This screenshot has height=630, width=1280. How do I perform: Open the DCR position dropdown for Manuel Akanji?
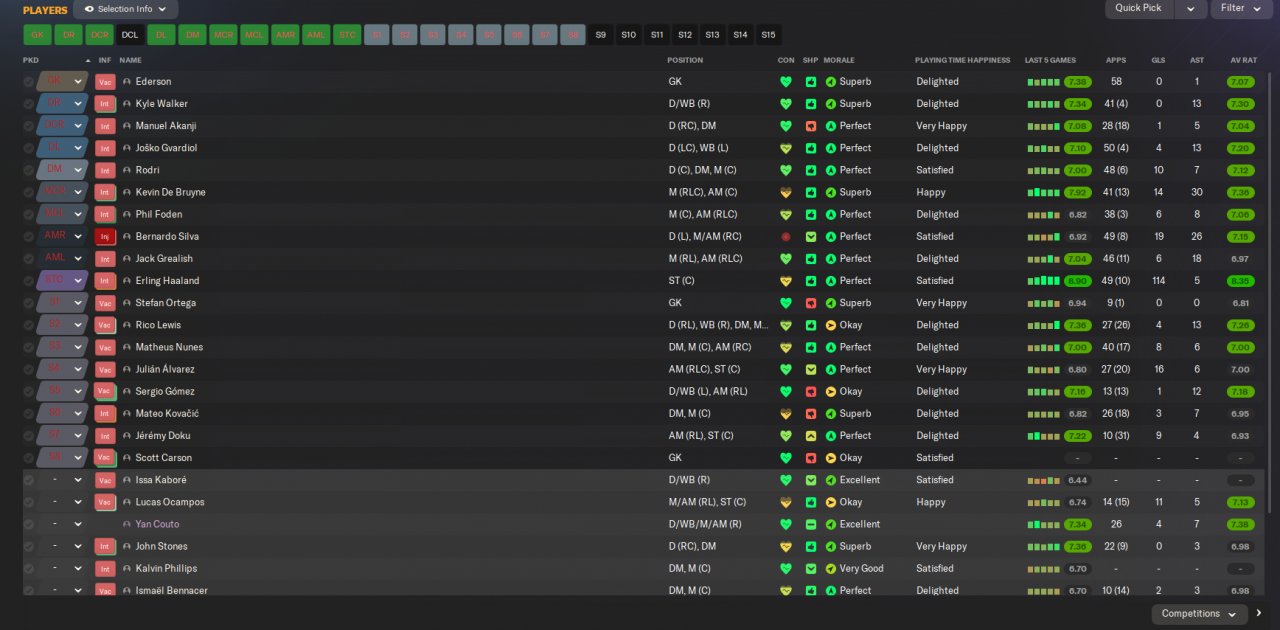pos(78,126)
